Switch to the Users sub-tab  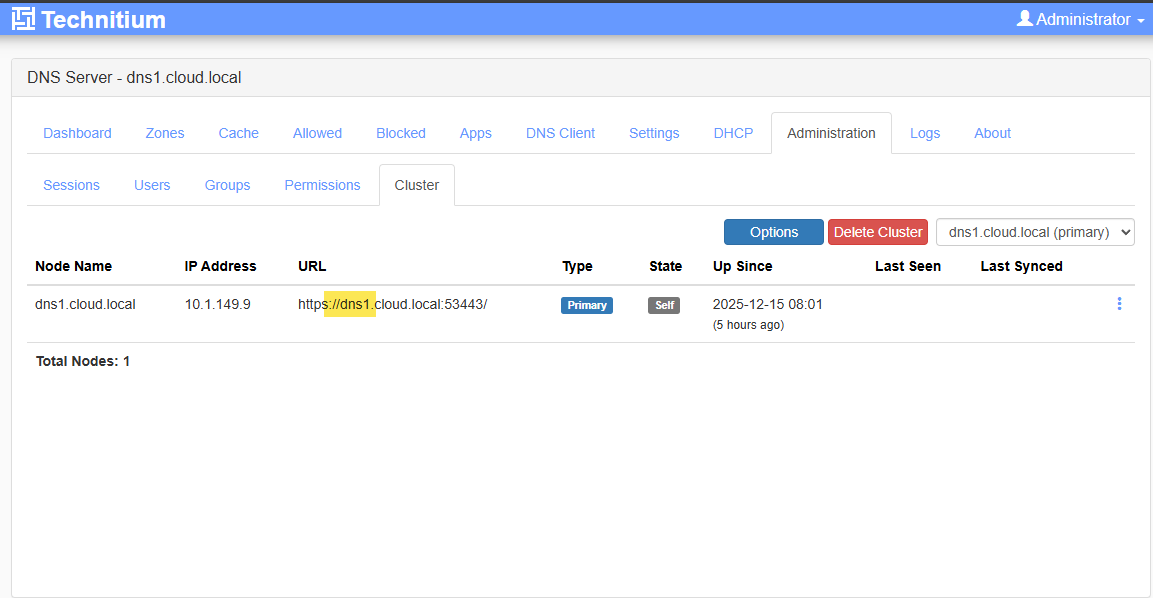152,184
